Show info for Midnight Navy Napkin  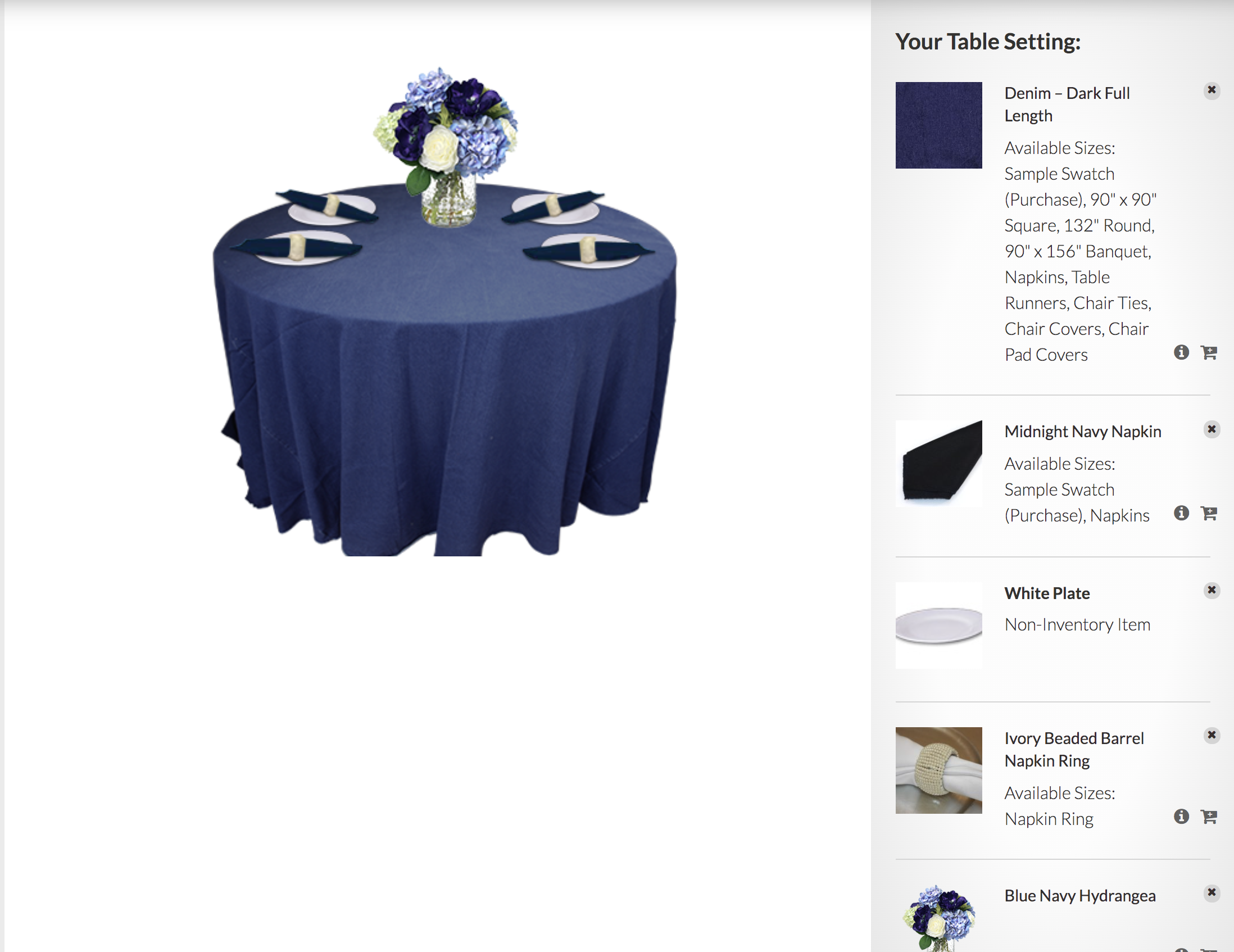click(1181, 513)
